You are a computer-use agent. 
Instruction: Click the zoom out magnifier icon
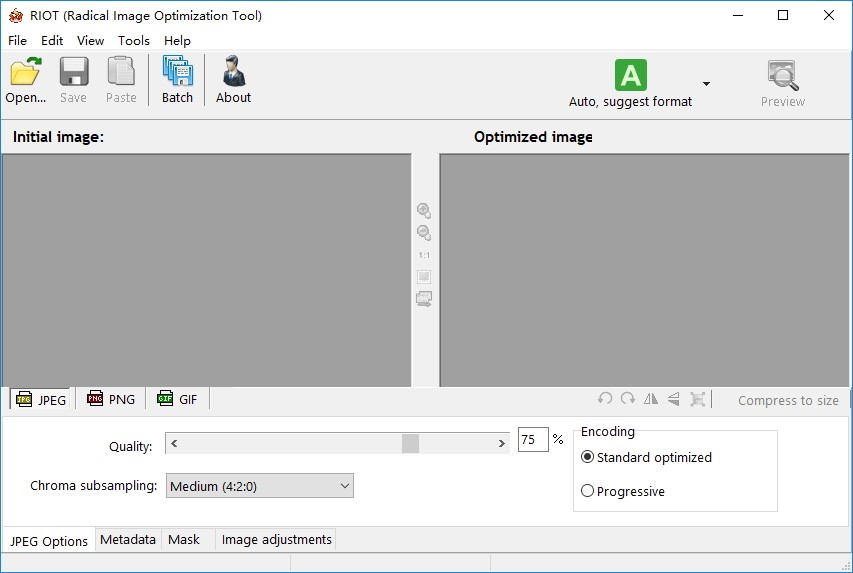click(x=424, y=233)
